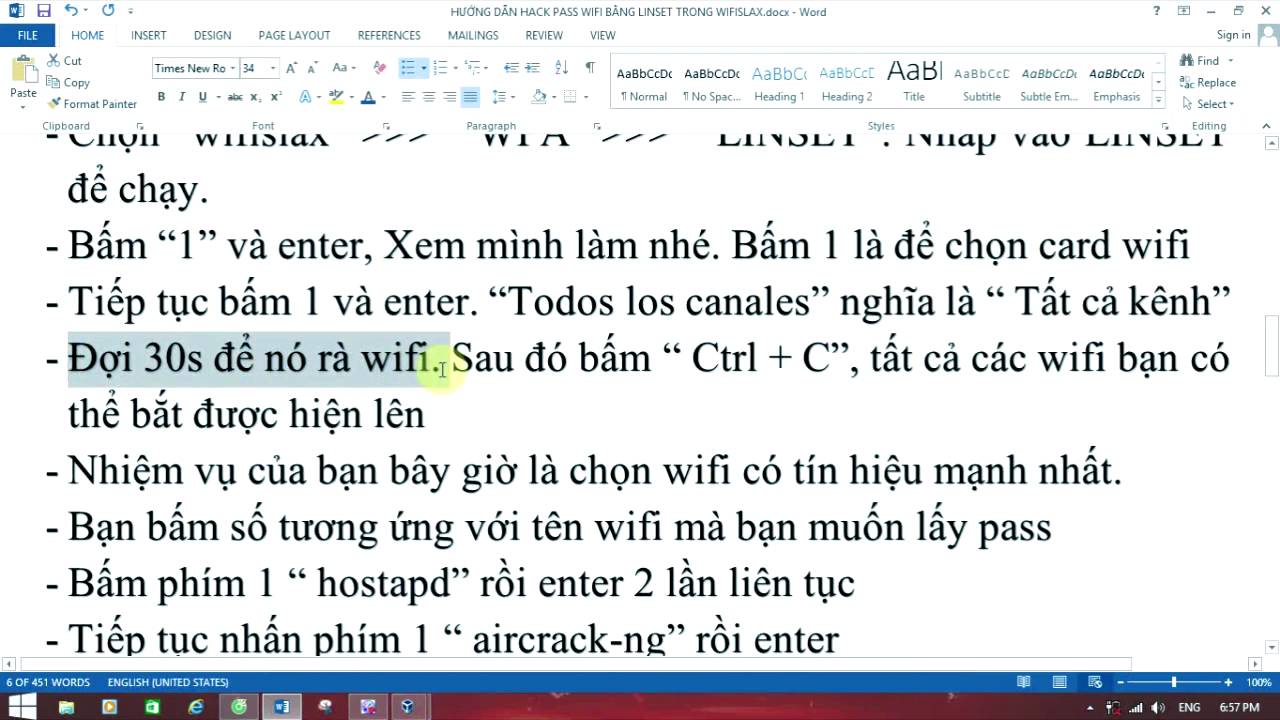Align text left
The height and width of the screenshot is (720, 1280).
(408, 97)
